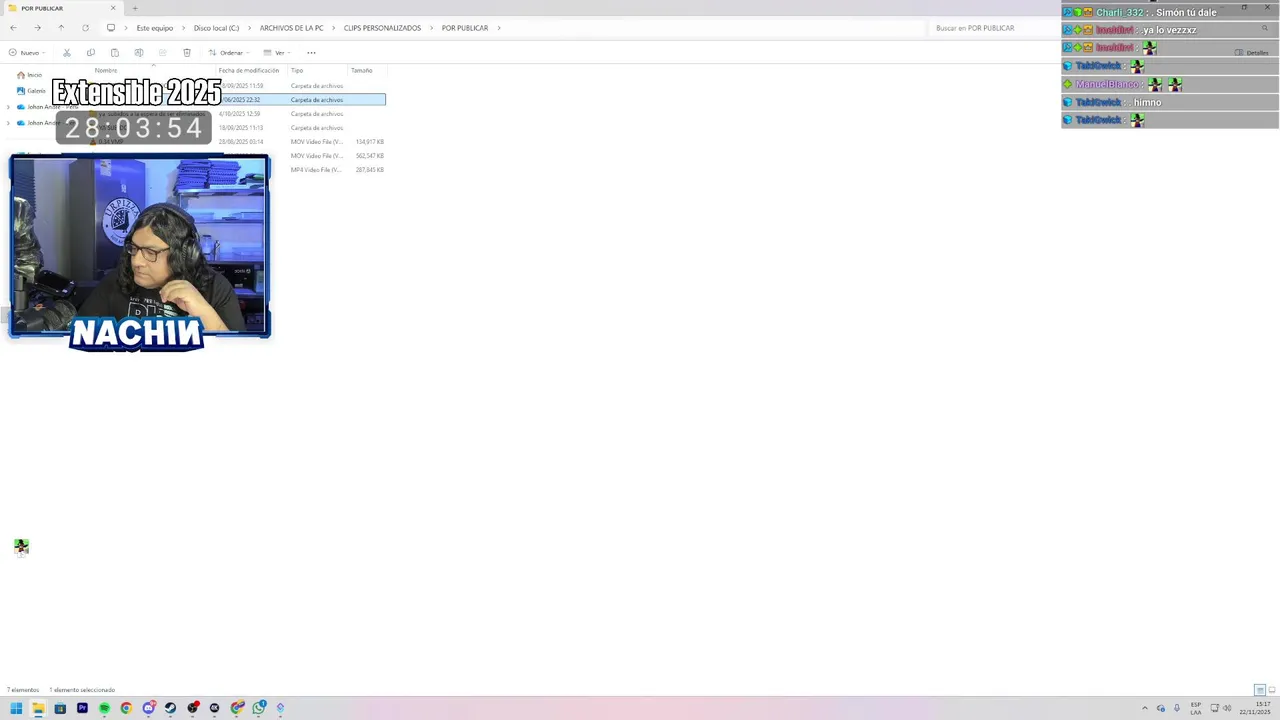Click 'CLIPS PERSONALIZADOS' breadcrumb
The width and height of the screenshot is (1280, 720).
pos(382,28)
